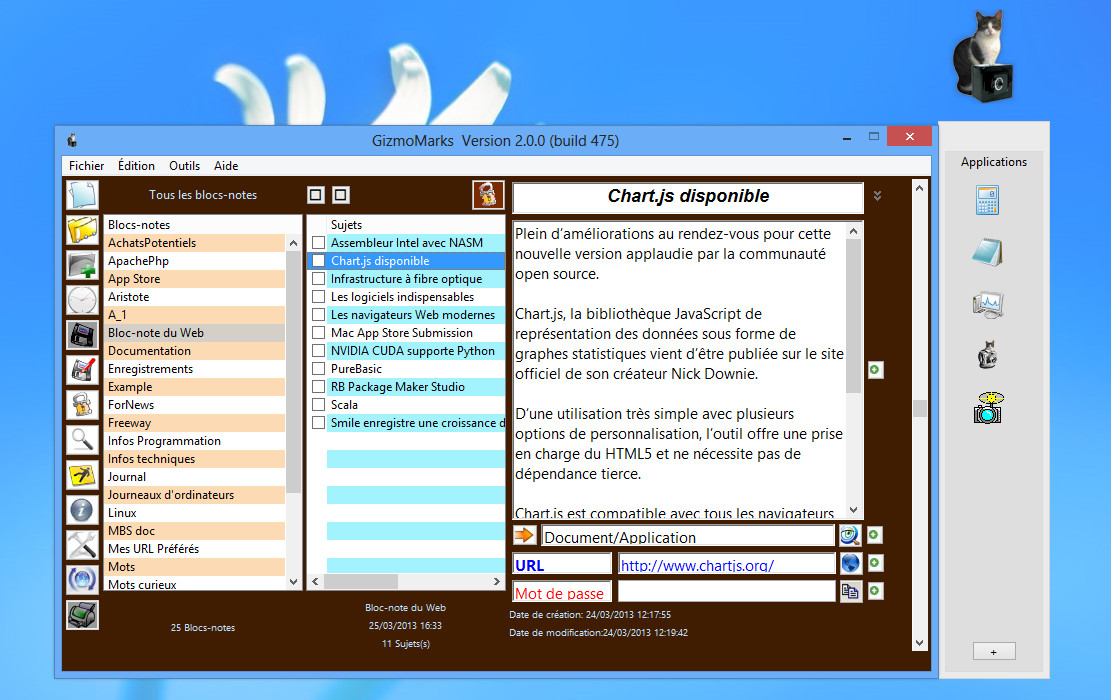This screenshot has height=700, width=1111.
Task: Click the add folder icon with green plus
Action: [82, 265]
